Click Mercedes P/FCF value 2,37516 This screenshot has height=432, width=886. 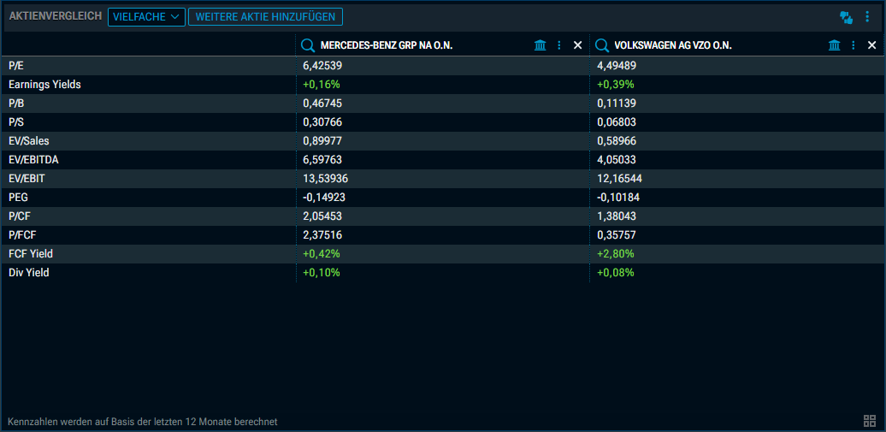click(x=323, y=235)
